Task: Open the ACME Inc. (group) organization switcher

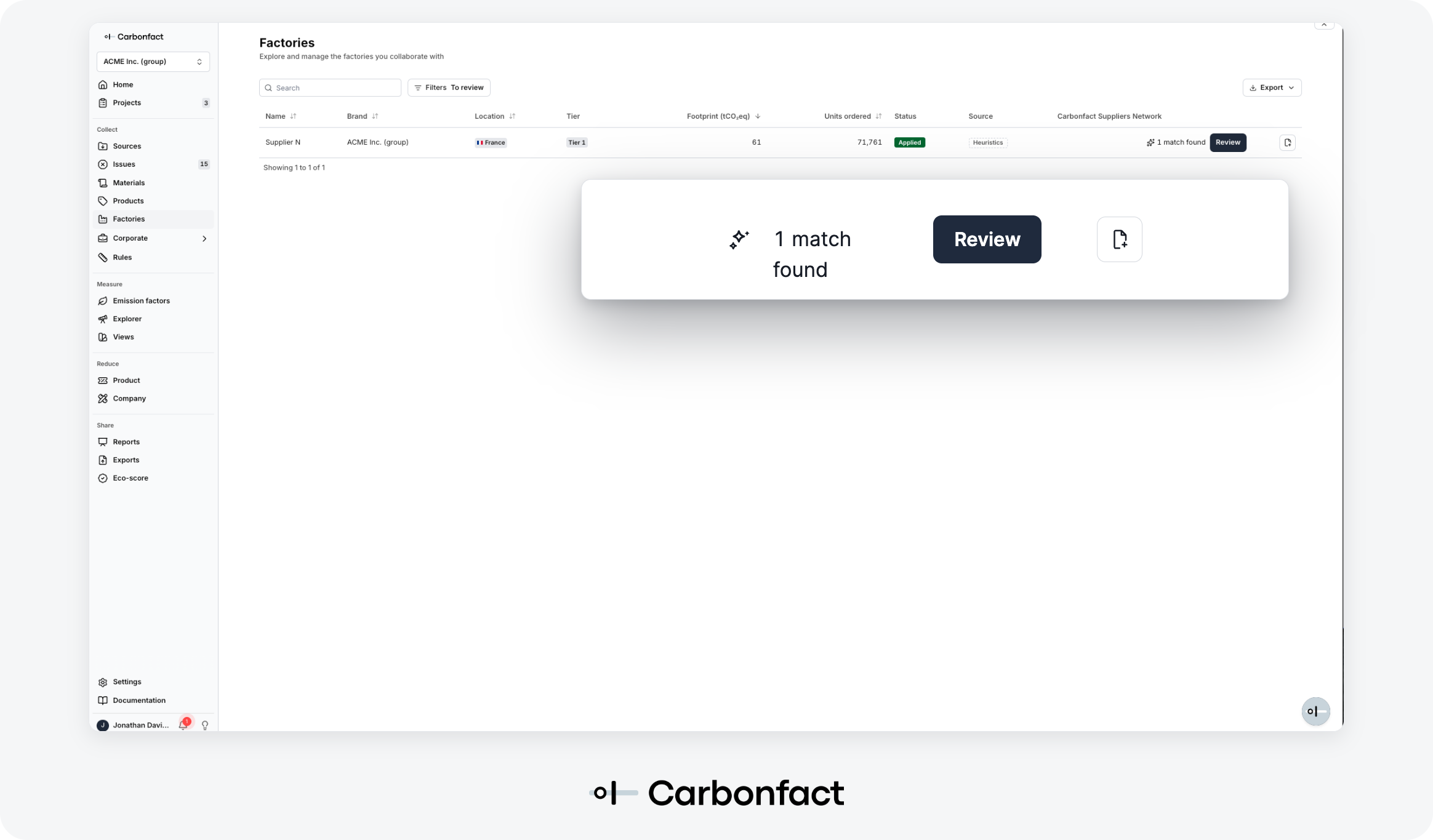Action: click(x=153, y=62)
